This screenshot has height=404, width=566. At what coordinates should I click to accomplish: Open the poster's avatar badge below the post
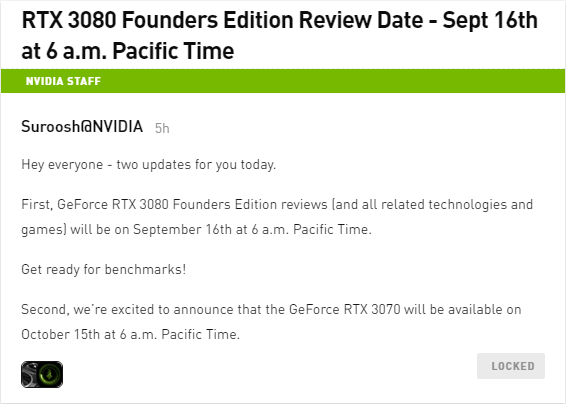(x=42, y=374)
